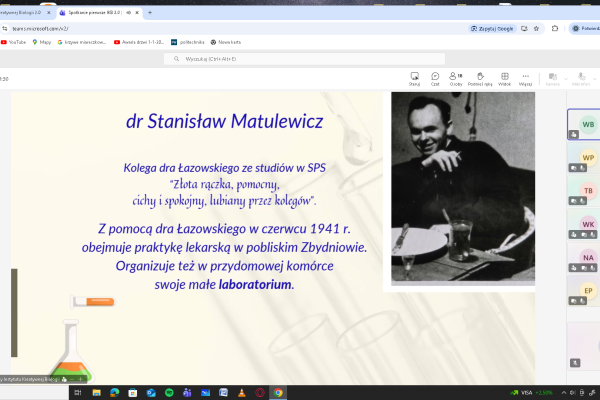
Task: Toggle the Mikrofon button
Action: 581,79
